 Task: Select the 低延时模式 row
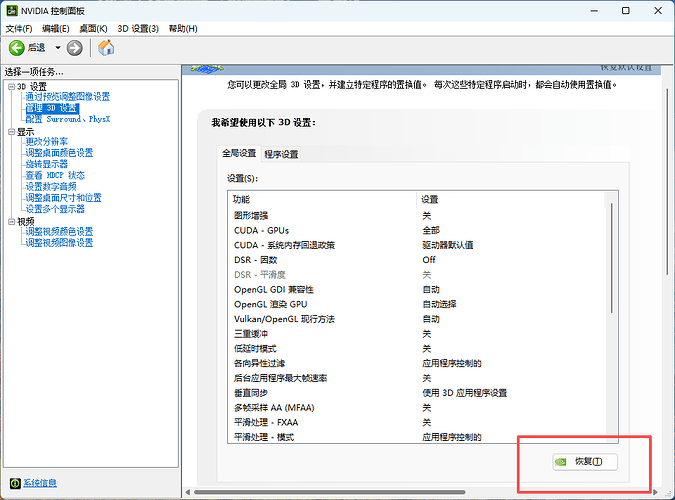point(417,348)
